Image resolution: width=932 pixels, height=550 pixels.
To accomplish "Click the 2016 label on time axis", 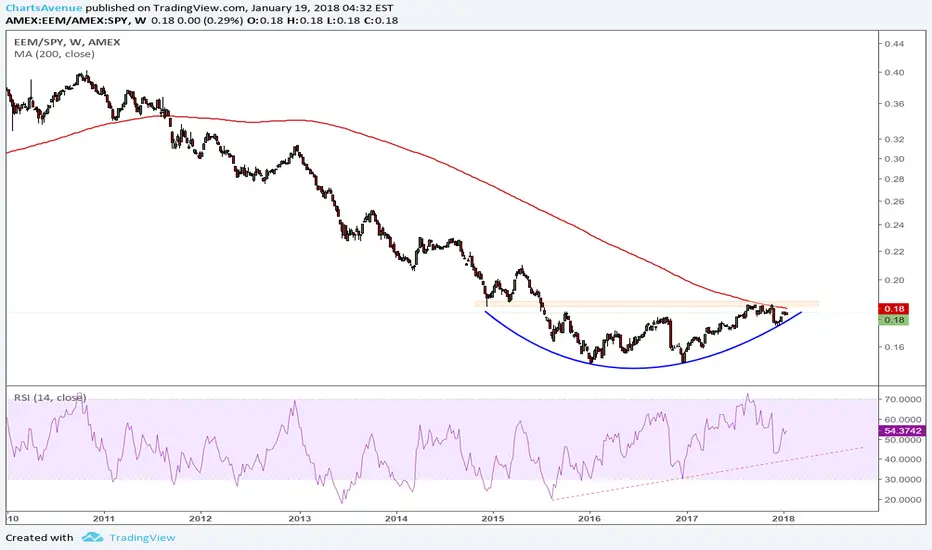I will pyautogui.click(x=589, y=518).
